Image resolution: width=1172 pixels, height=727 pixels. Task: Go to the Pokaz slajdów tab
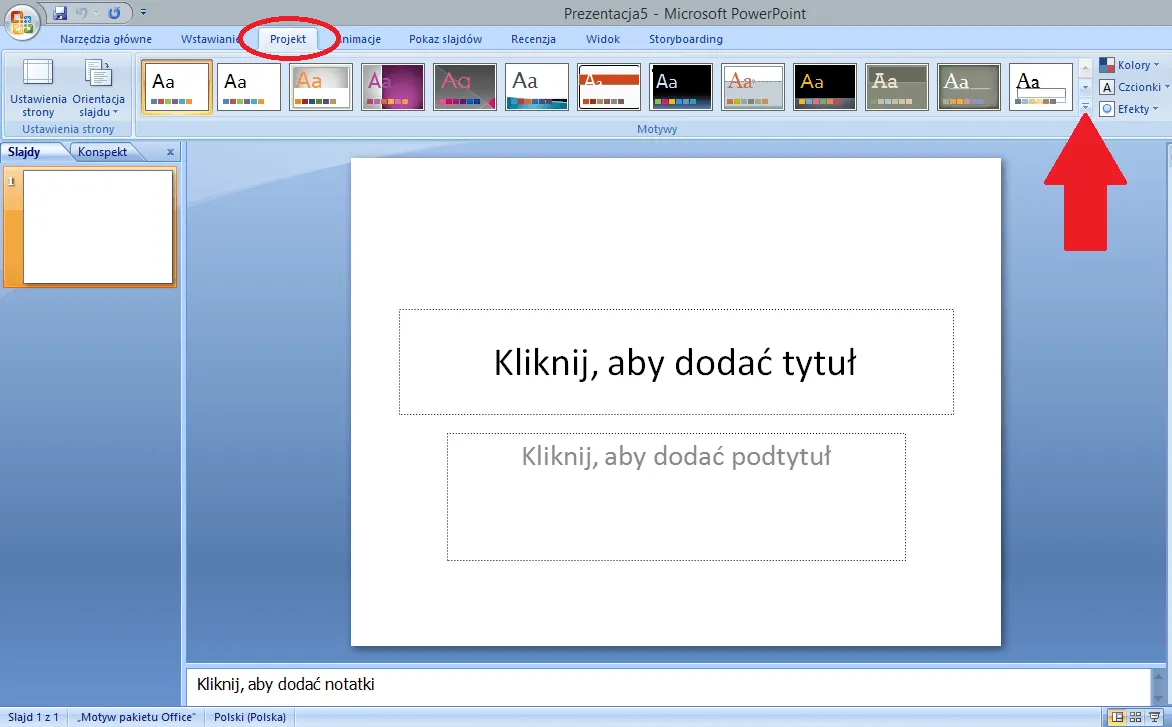[x=445, y=39]
